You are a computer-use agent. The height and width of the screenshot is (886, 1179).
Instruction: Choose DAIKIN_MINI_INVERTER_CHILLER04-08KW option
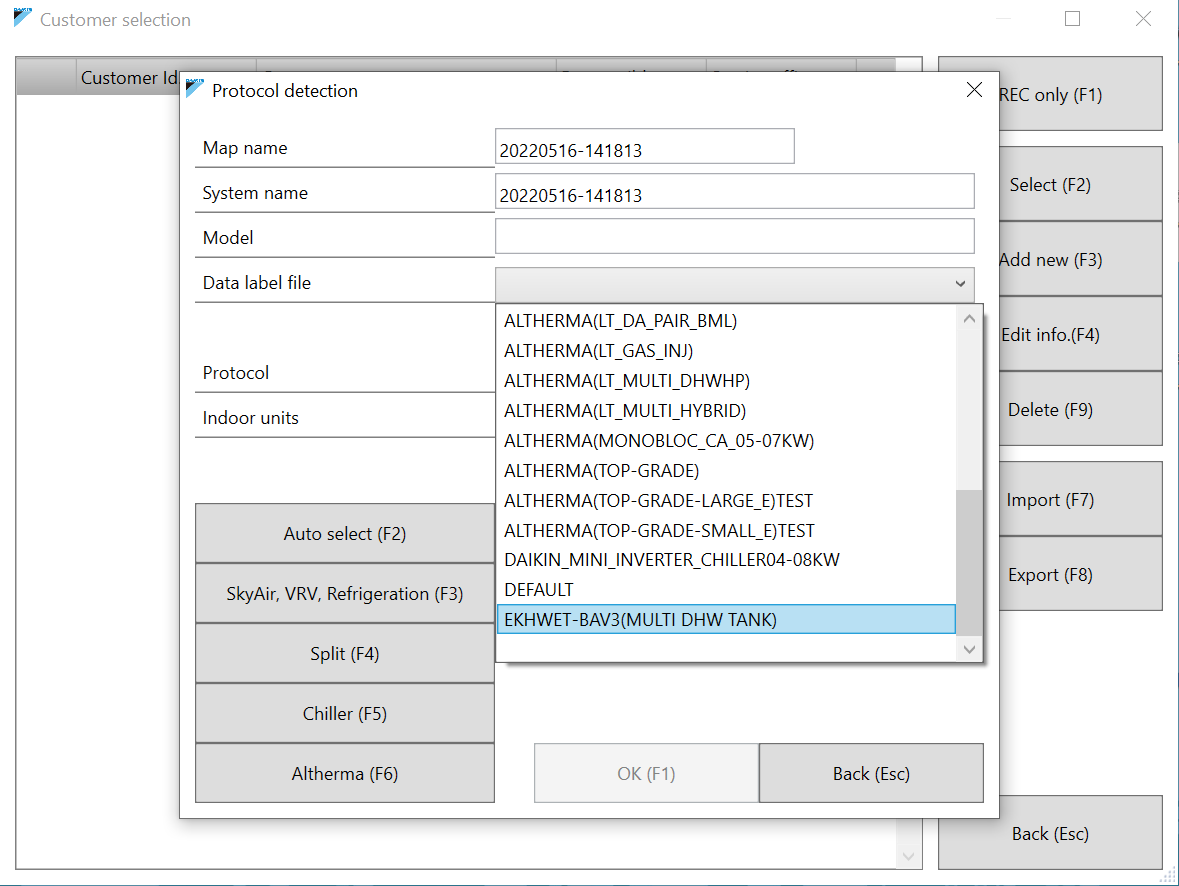[x=726, y=560]
